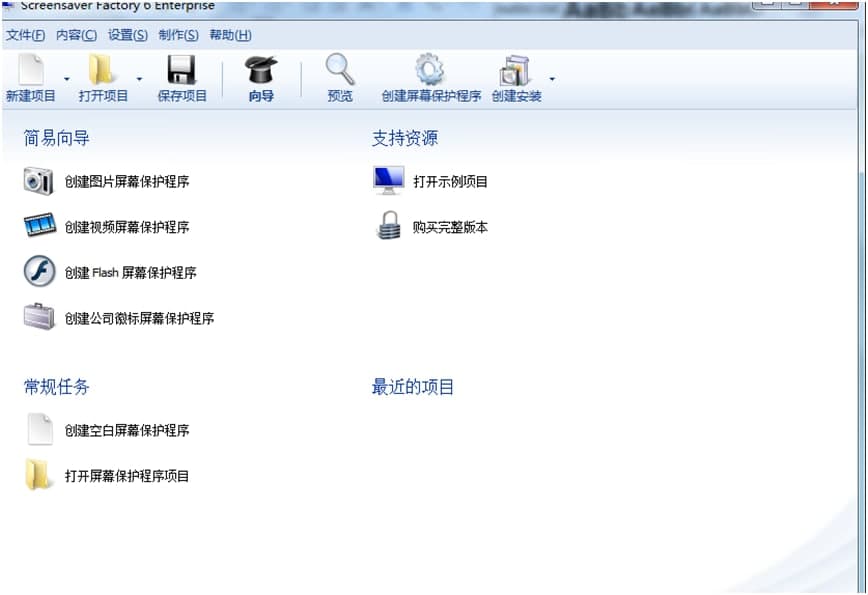Image resolution: width=868 pixels, height=595 pixels.
Task: Click the 创建 Flash 屏幕保护程序 icon
Action: (38, 271)
